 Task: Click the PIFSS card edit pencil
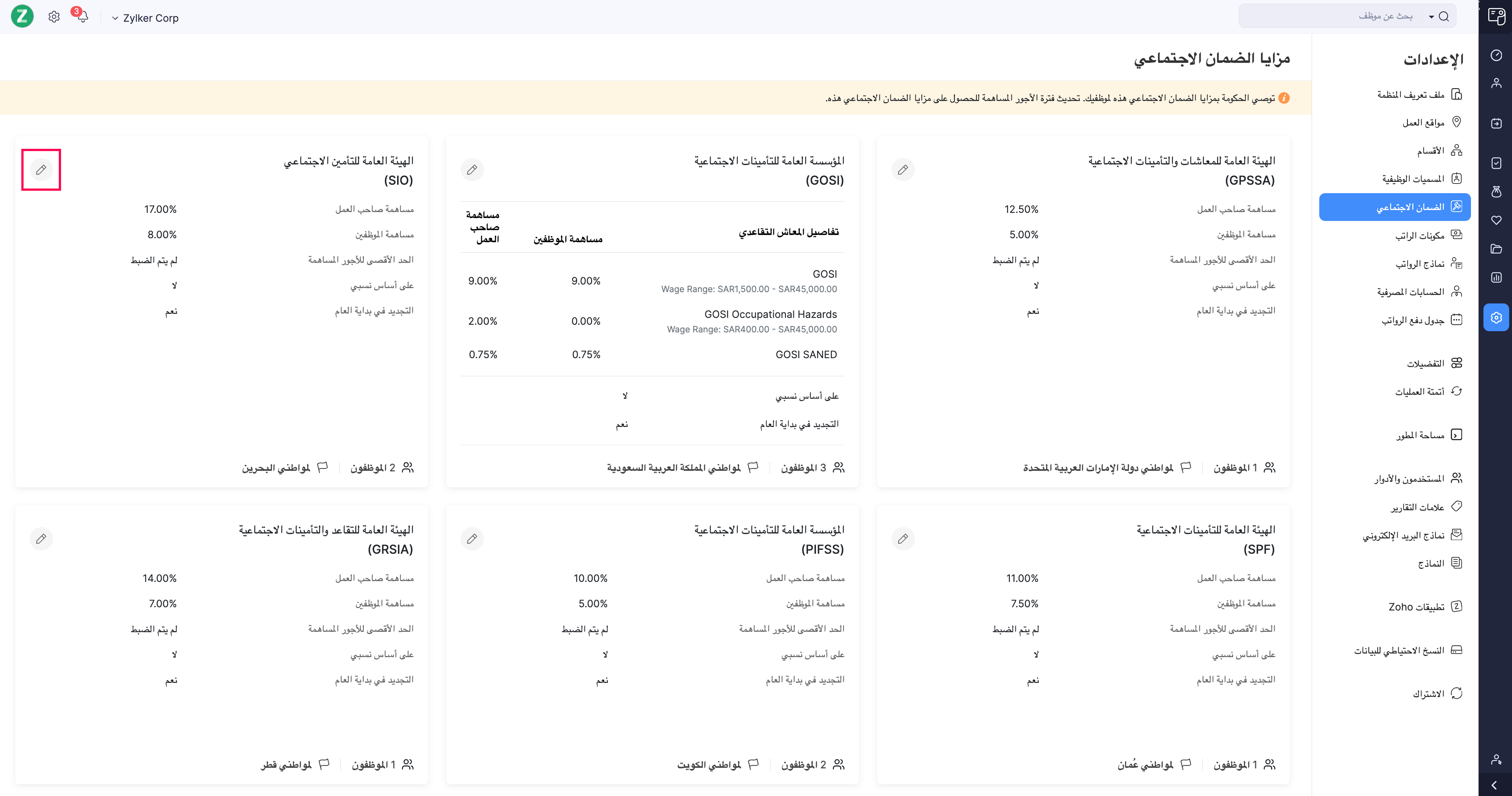coord(472,539)
